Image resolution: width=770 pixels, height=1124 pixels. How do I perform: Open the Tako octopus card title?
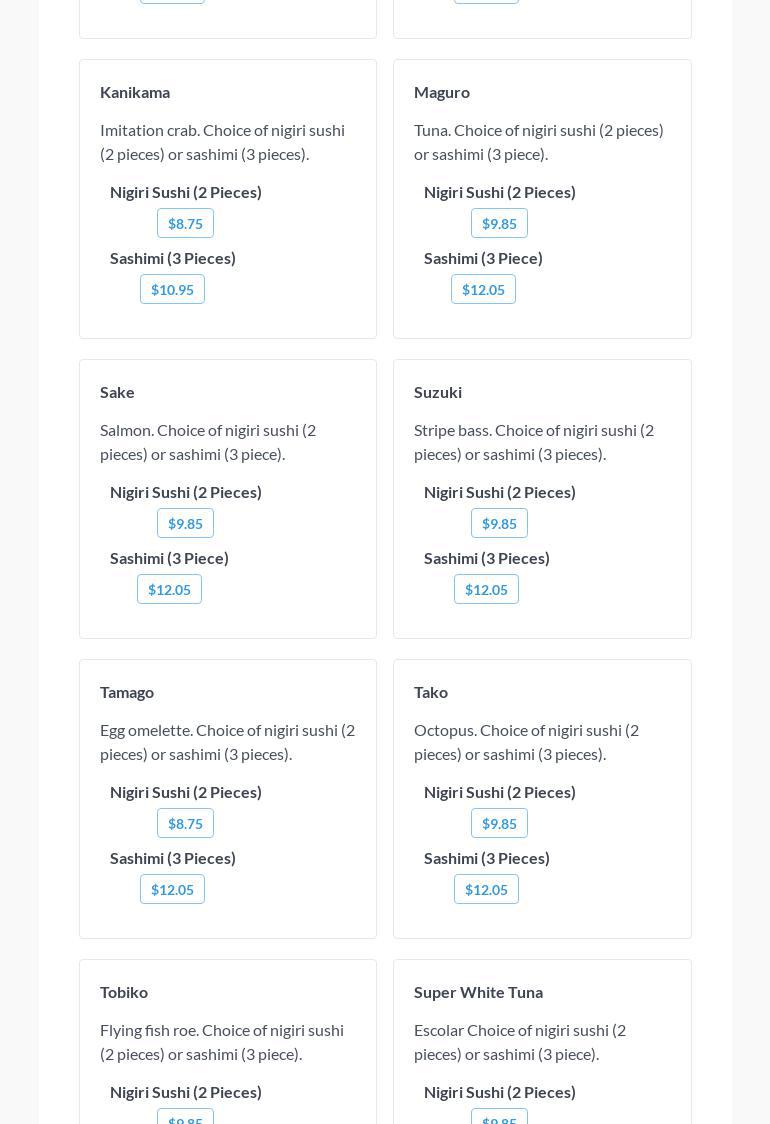coord(431,692)
